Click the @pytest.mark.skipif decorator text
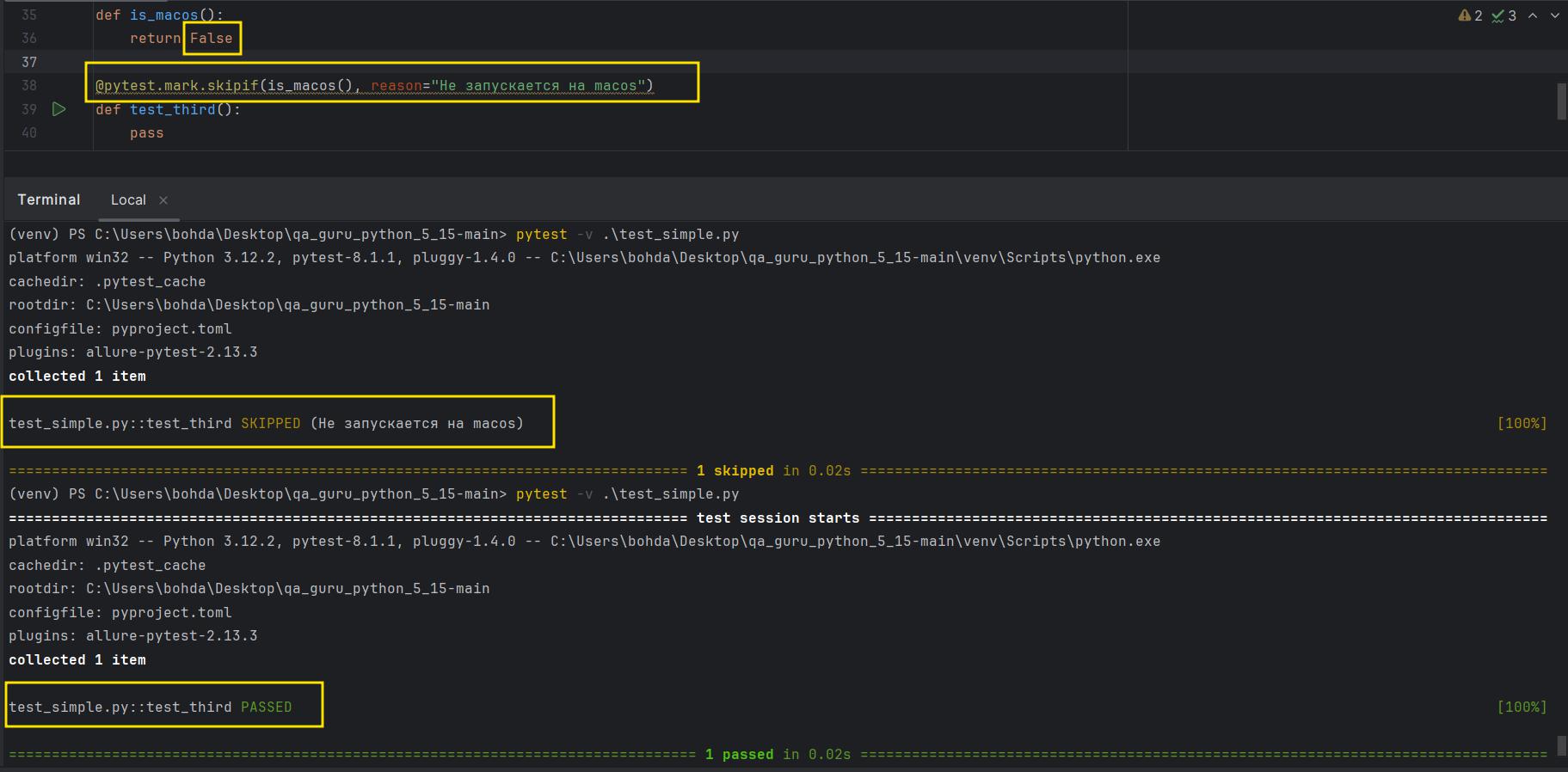1568x772 pixels. pos(176,85)
